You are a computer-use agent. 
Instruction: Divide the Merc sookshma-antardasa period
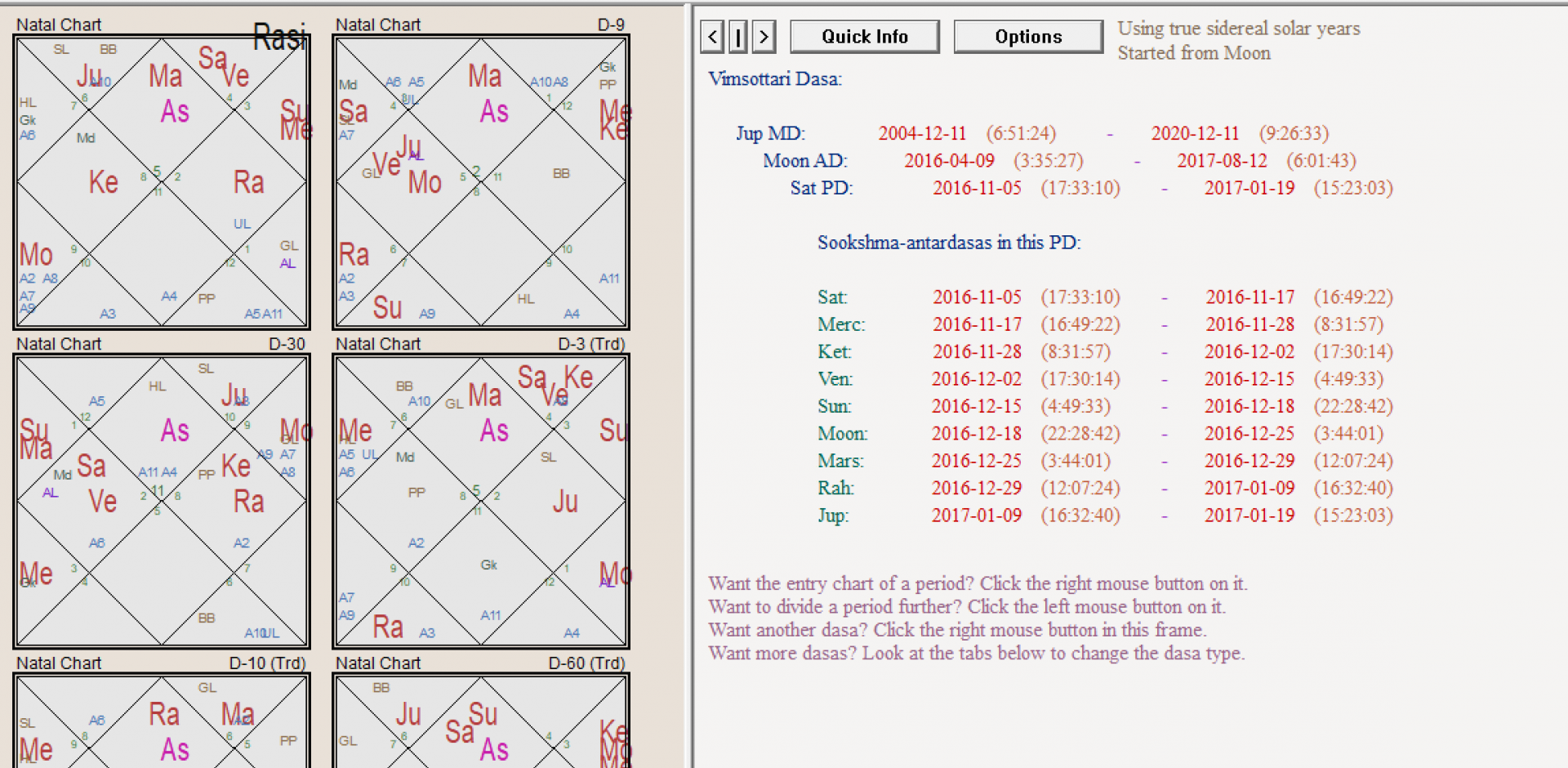pyautogui.click(x=840, y=324)
